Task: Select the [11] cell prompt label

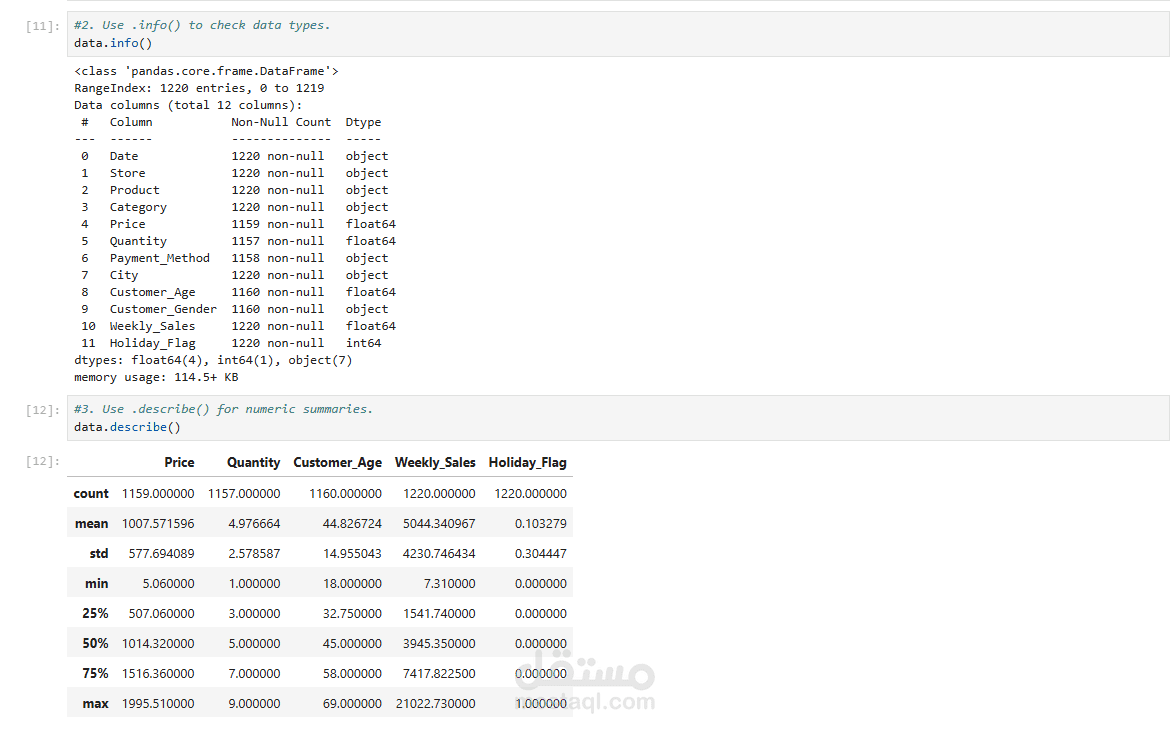Action: click(x=45, y=25)
